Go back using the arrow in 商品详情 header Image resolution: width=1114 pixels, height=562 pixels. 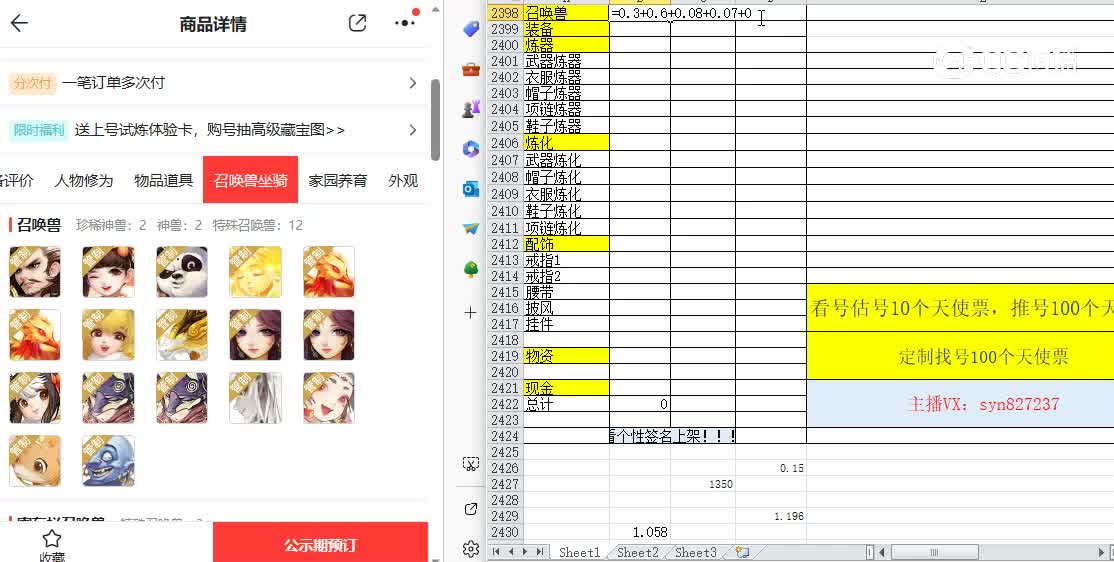pos(19,23)
